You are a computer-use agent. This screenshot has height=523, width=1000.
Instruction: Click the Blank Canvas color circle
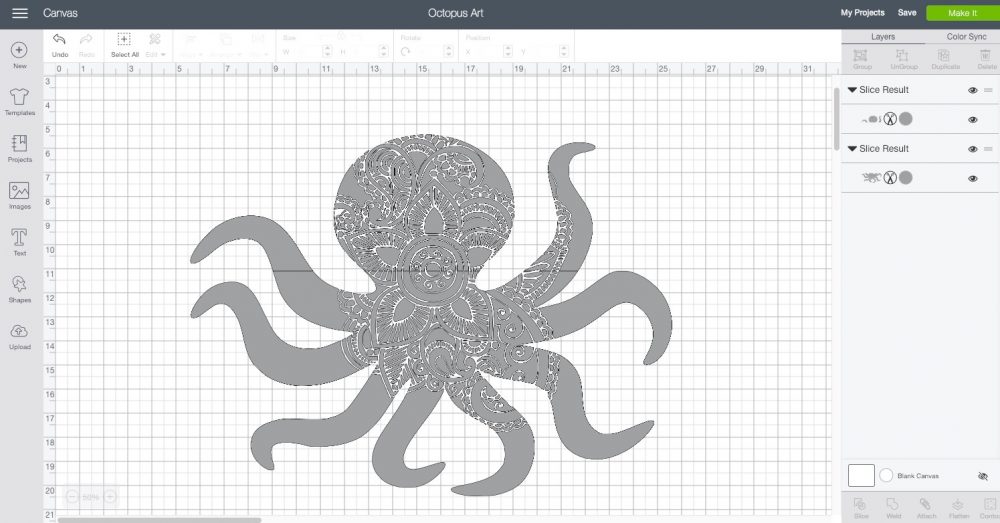pos(886,475)
